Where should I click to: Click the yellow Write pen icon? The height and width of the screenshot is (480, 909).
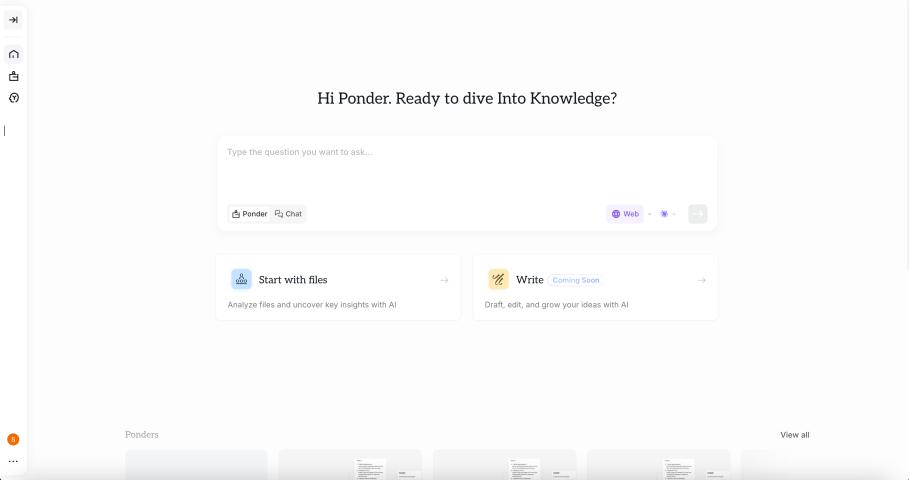coord(498,279)
